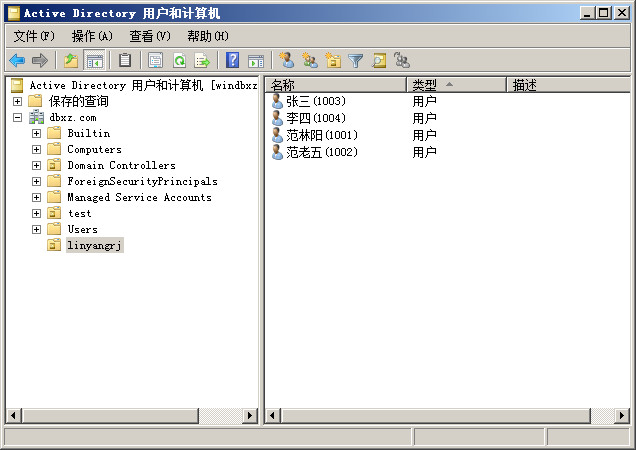Go back with the blue Back arrow

(17, 61)
